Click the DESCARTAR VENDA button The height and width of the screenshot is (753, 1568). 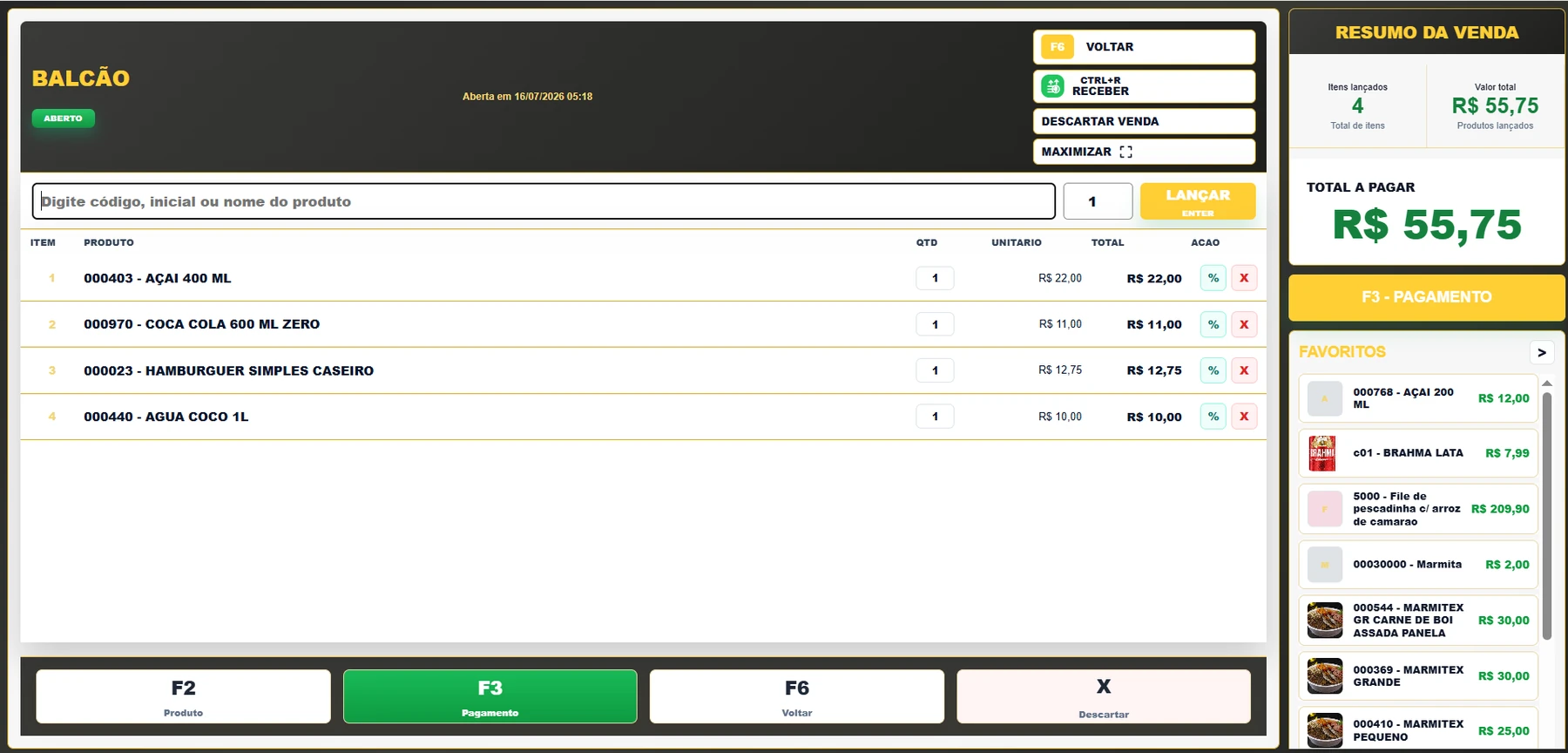(1144, 121)
